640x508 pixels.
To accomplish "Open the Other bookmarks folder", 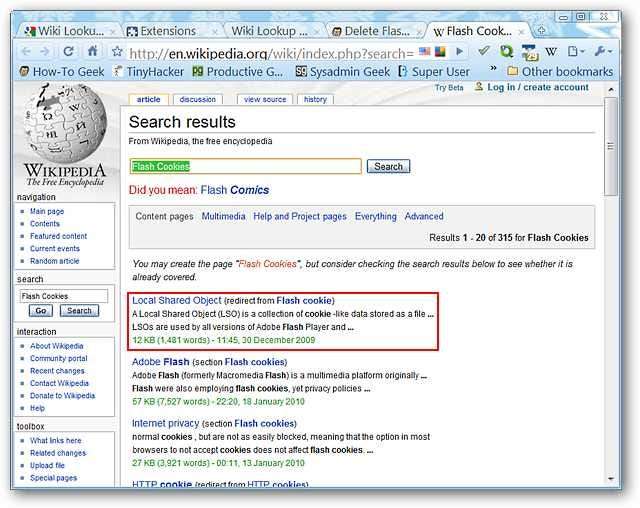I will [560, 72].
